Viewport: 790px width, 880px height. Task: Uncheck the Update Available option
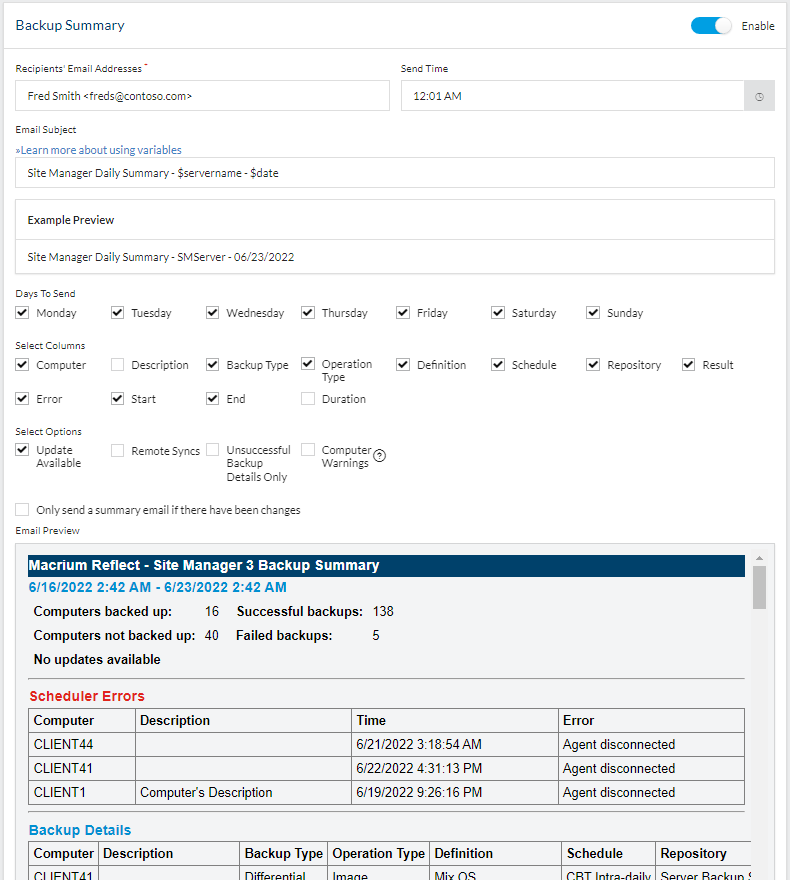[23, 451]
